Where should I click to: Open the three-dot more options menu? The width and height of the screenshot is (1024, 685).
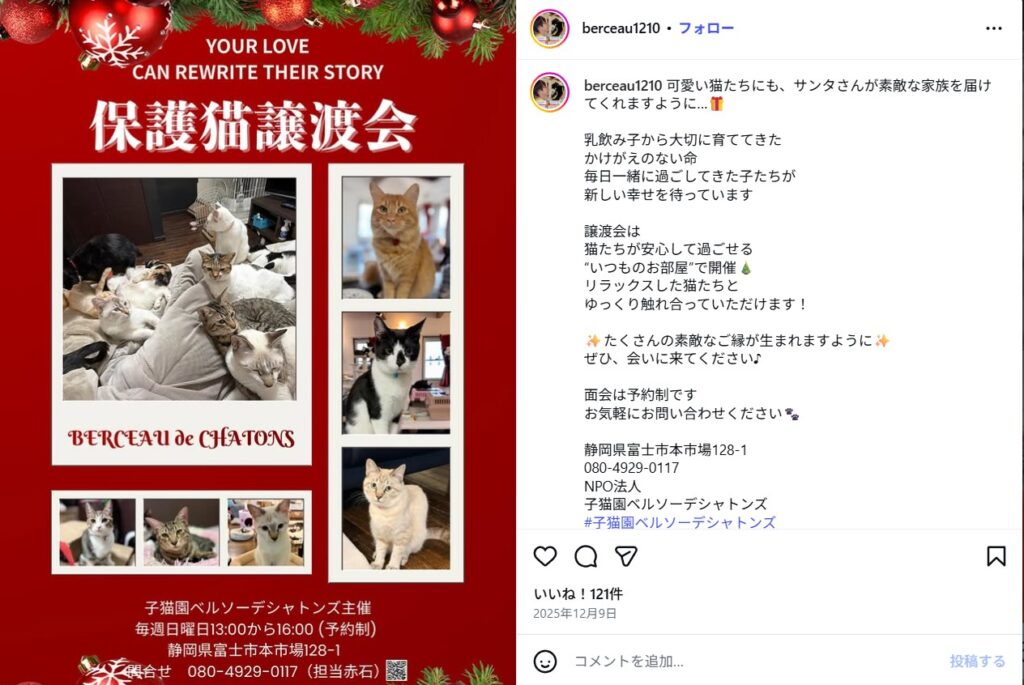(993, 29)
